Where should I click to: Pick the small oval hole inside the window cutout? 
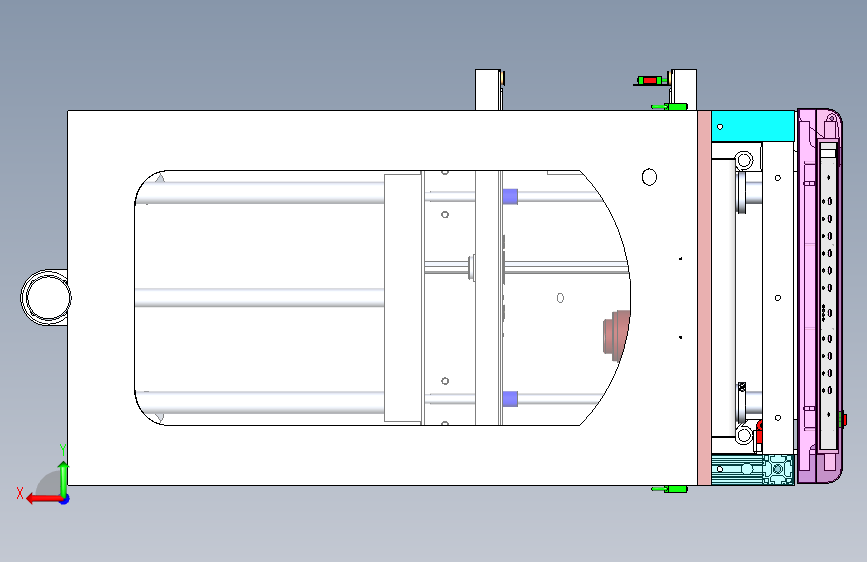(560, 298)
